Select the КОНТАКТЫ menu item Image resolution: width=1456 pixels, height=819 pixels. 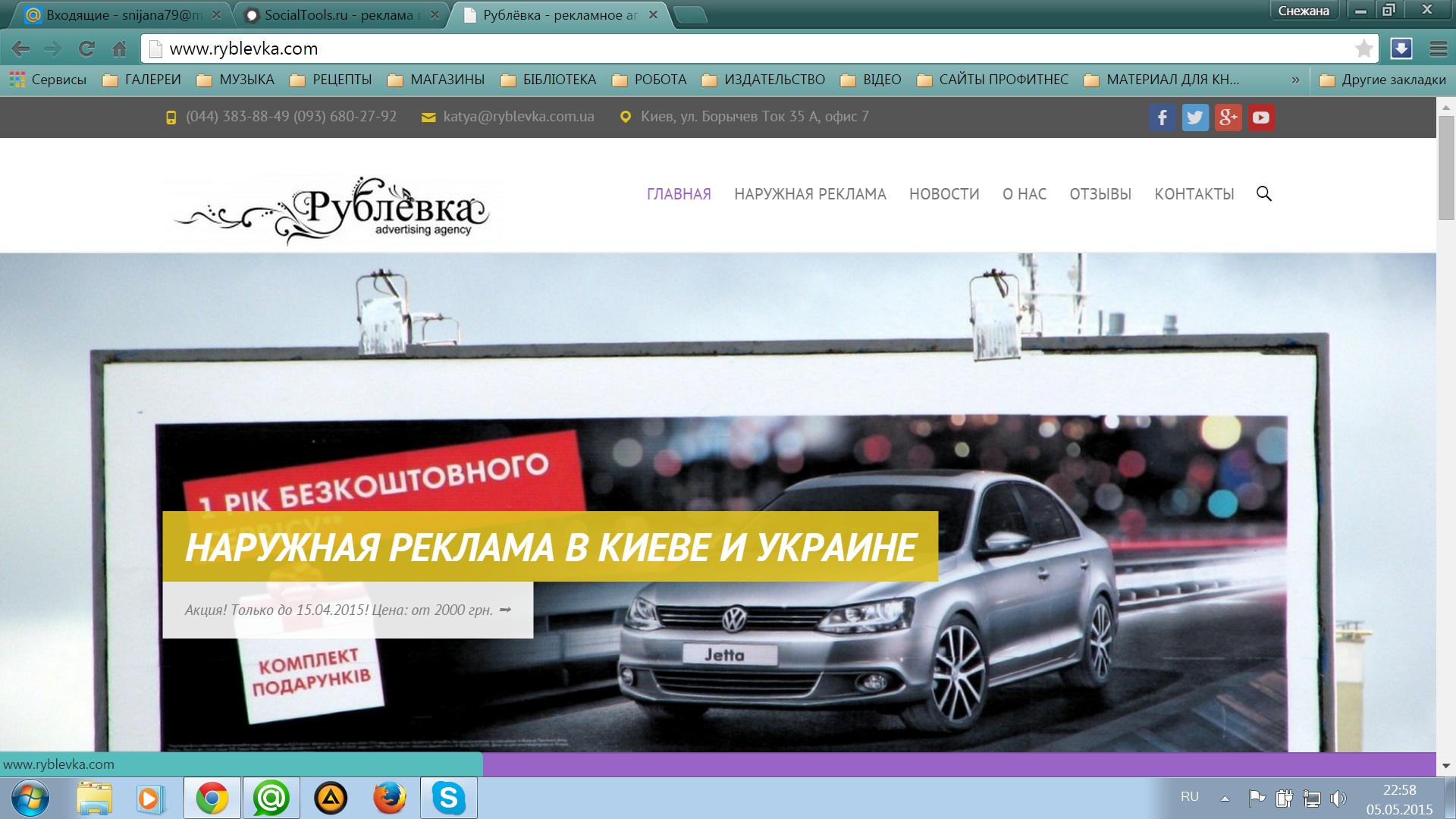click(x=1194, y=194)
